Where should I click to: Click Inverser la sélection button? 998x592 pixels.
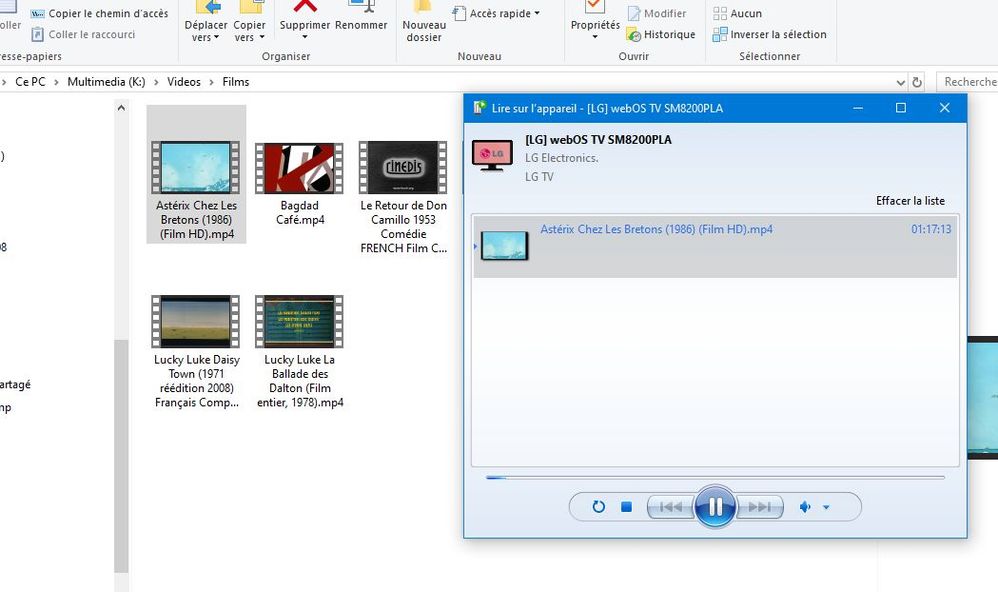[769, 35]
